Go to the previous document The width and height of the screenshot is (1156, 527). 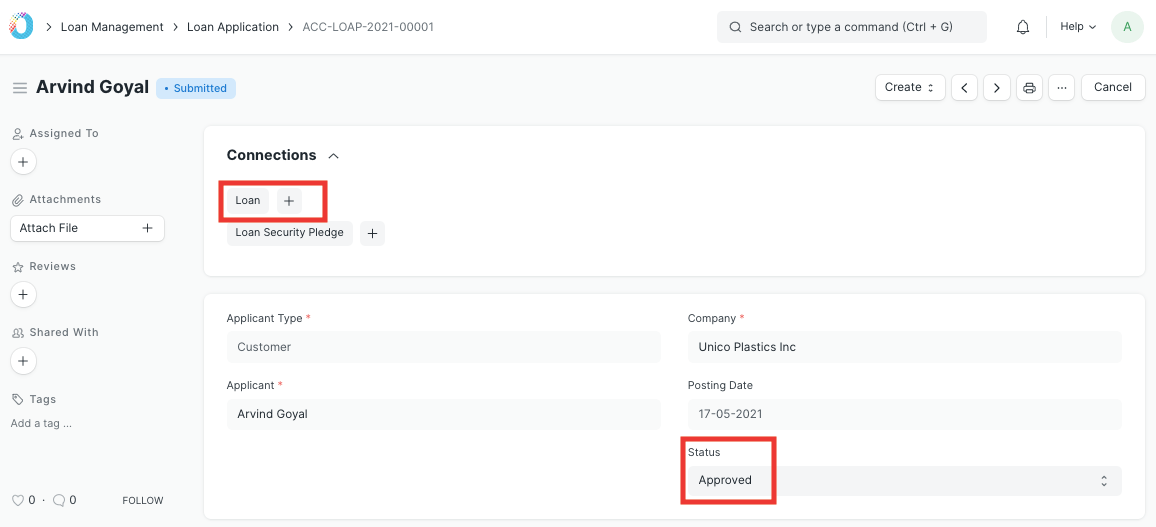pos(964,88)
